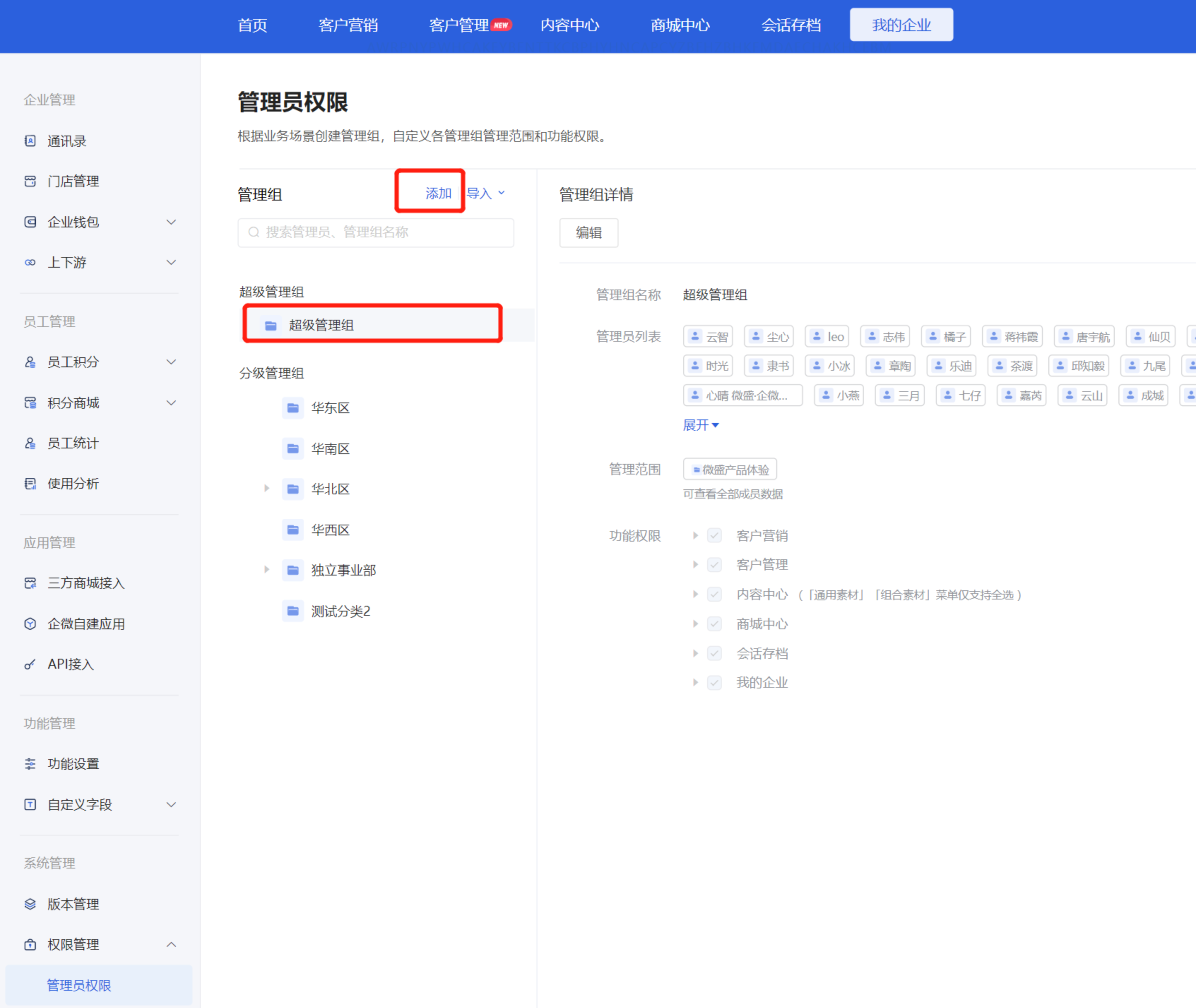The image size is (1196, 1008).
Task: Toggle the 商城中心 permission checkbox
Action: click(715, 624)
